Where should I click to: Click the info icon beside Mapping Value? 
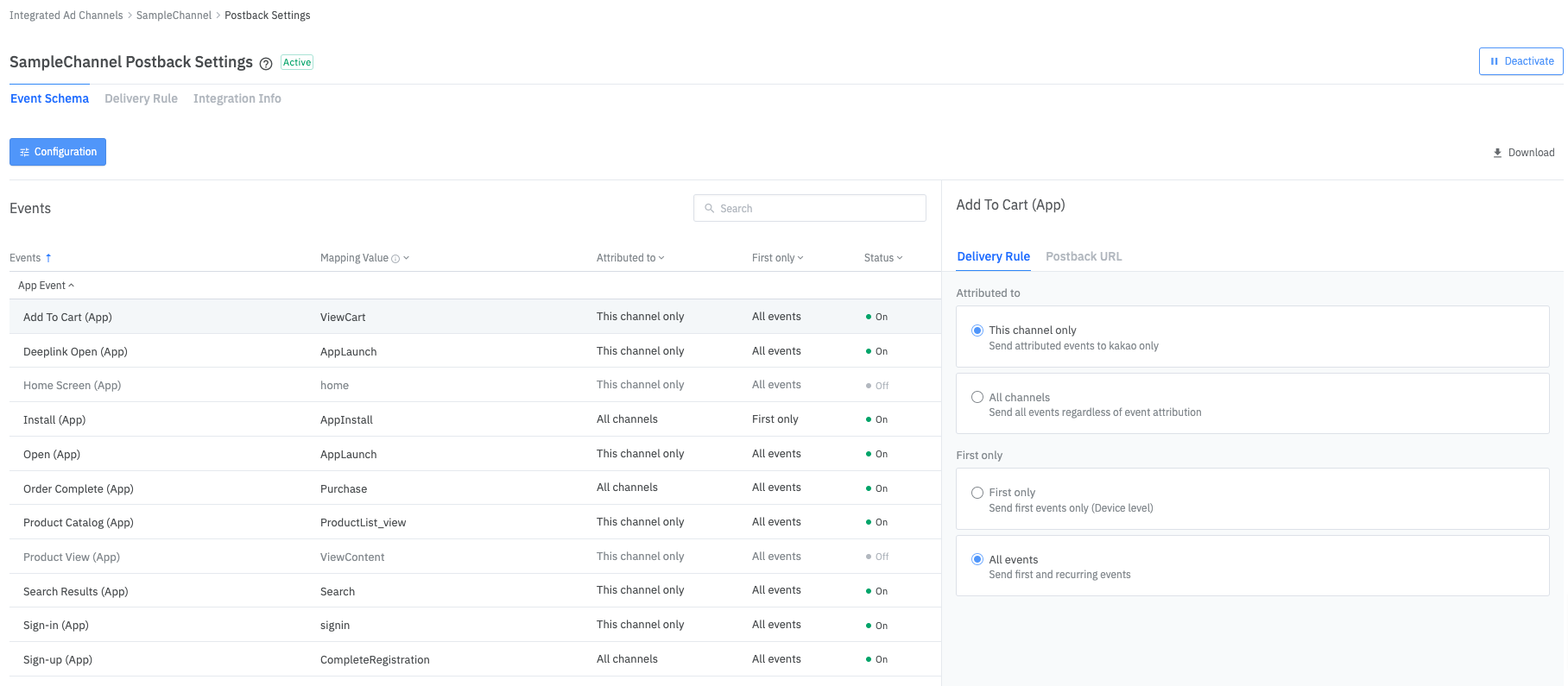[395, 258]
